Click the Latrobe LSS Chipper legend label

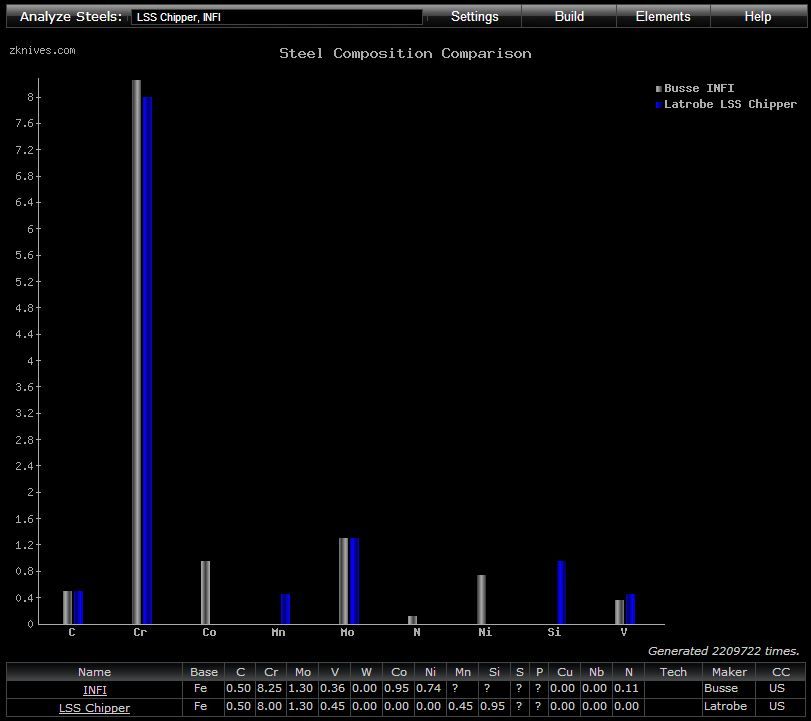tap(730, 104)
